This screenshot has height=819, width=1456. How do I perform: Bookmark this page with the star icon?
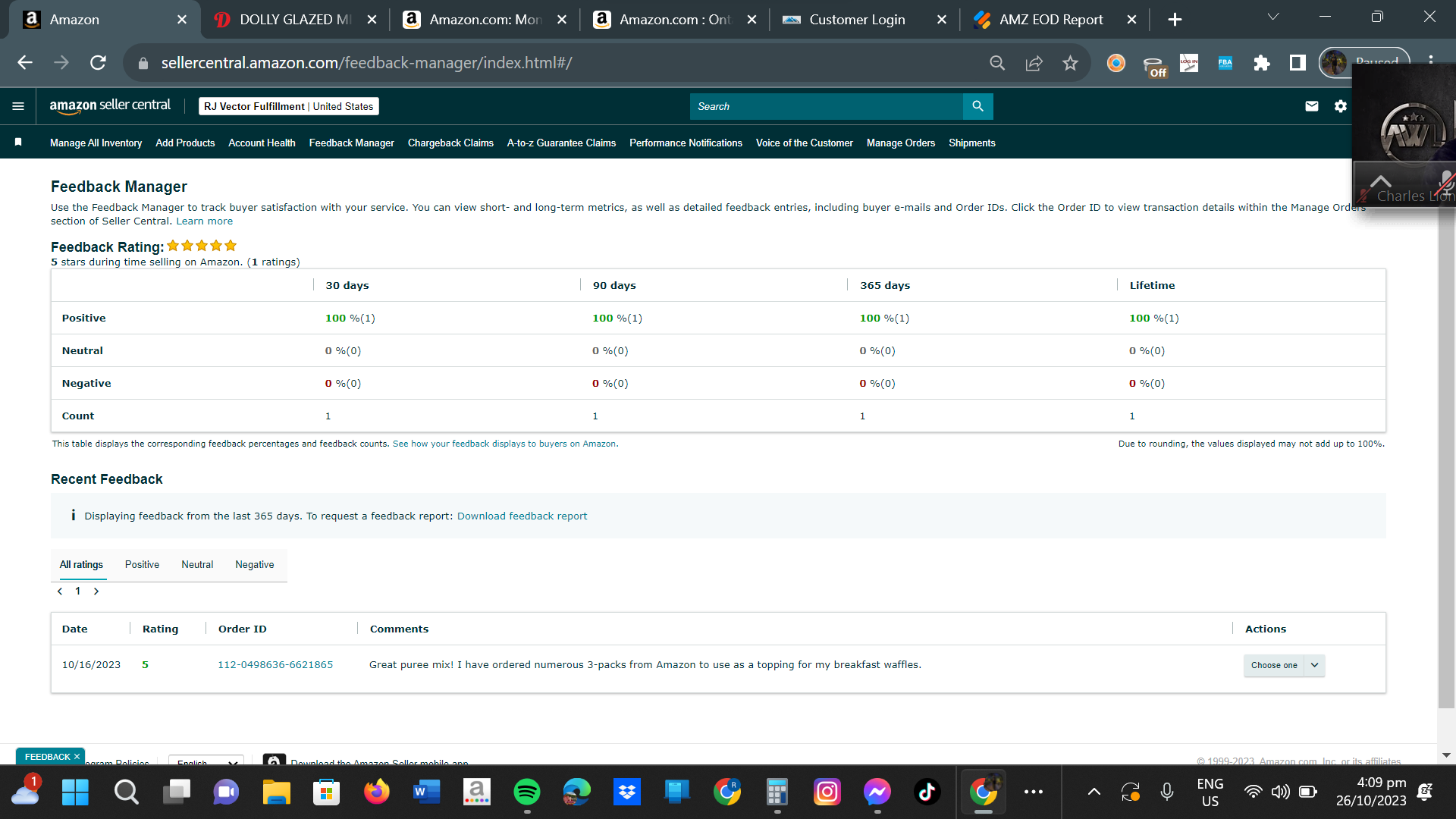pos(1070,63)
